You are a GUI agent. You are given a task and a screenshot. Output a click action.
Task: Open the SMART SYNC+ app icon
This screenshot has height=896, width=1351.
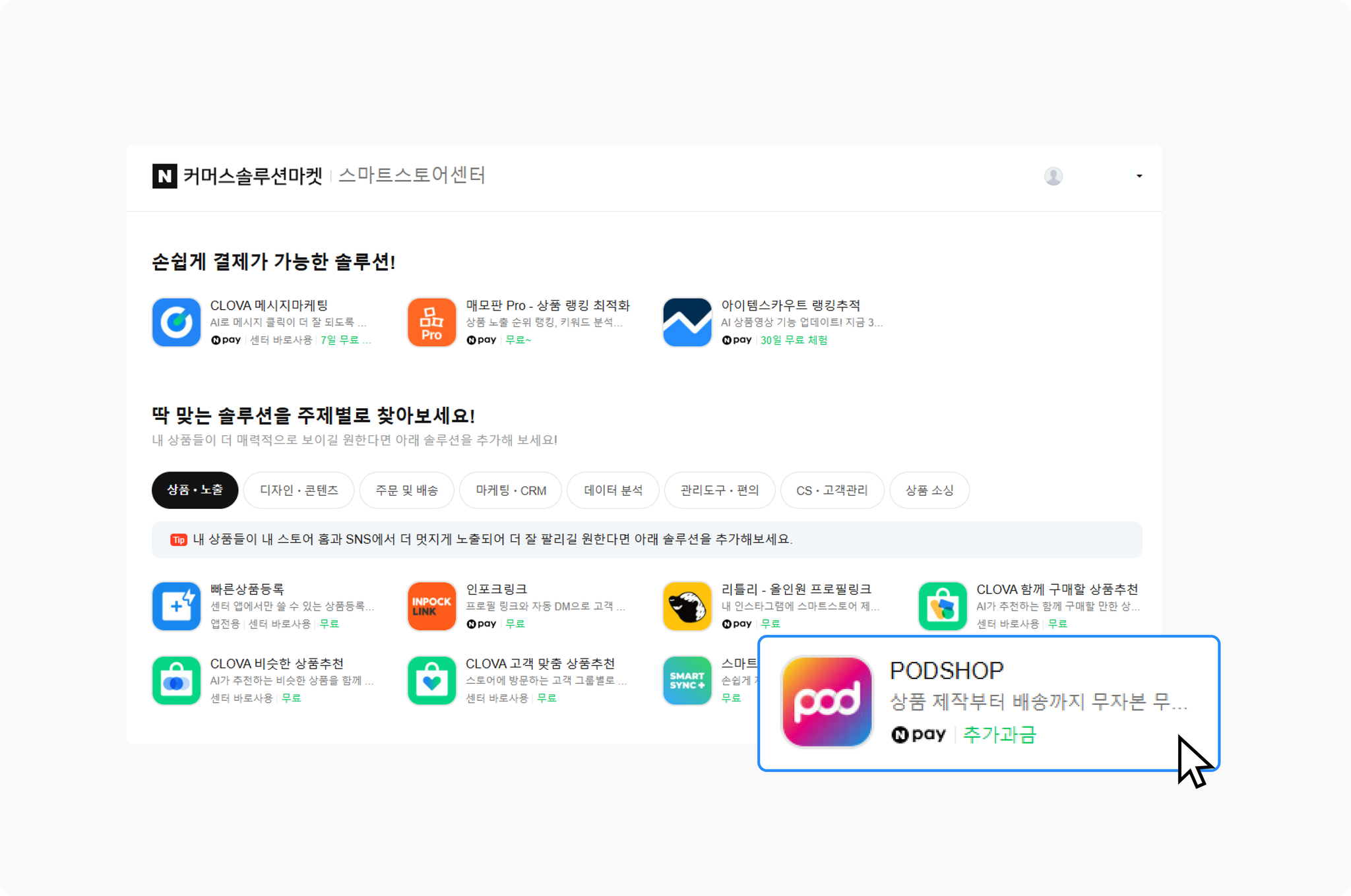(687, 680)
